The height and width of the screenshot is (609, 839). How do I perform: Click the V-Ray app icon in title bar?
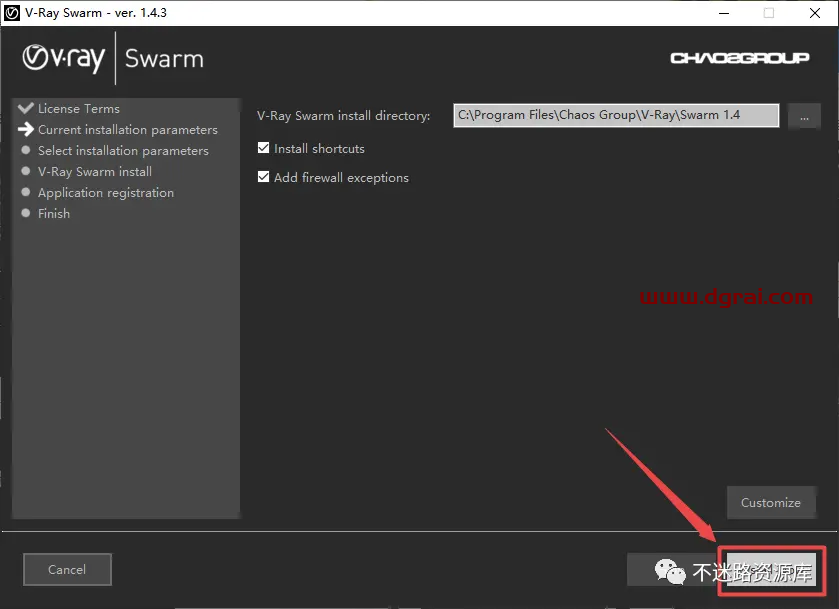pyautogui.click(x=12, y=13)
